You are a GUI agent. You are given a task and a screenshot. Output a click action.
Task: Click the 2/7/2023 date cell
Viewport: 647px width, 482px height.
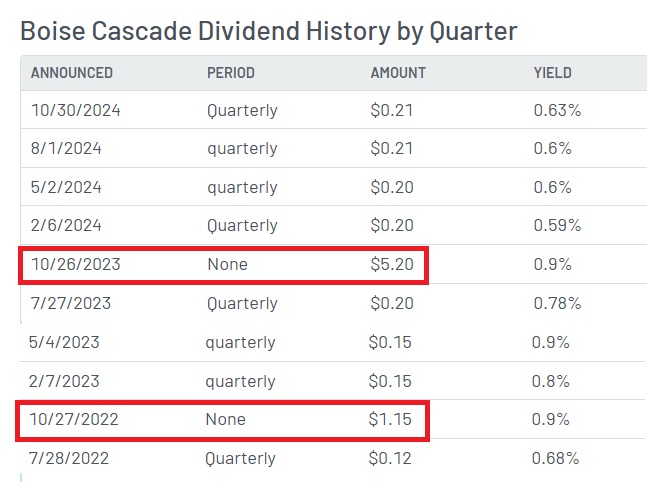[66, 381]
